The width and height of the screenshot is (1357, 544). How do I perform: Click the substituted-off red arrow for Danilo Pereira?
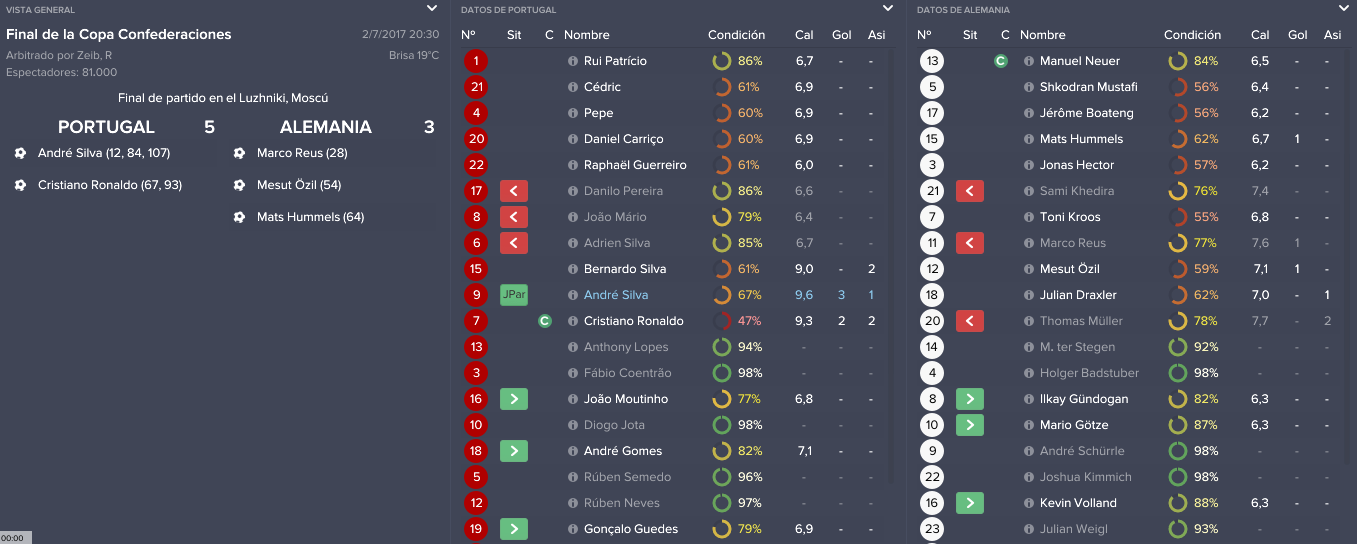[513, 191]
